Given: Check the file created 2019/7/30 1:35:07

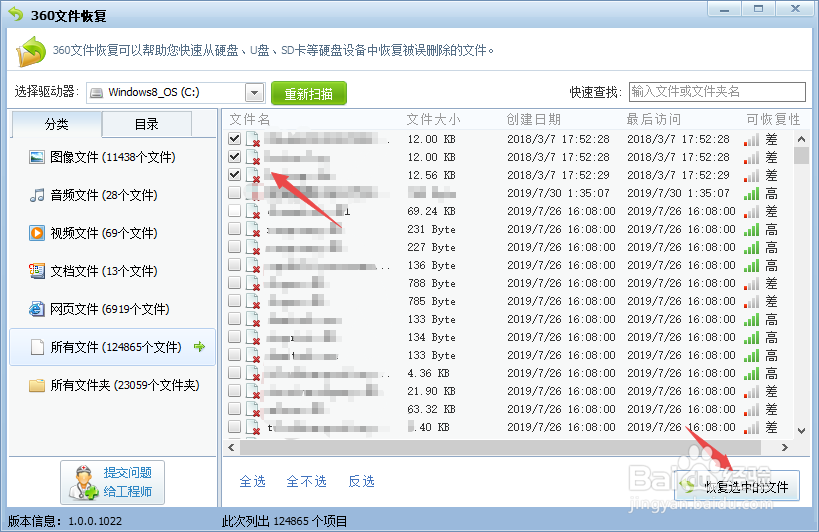Looking at the screenshot, I should tap(235, 193).
